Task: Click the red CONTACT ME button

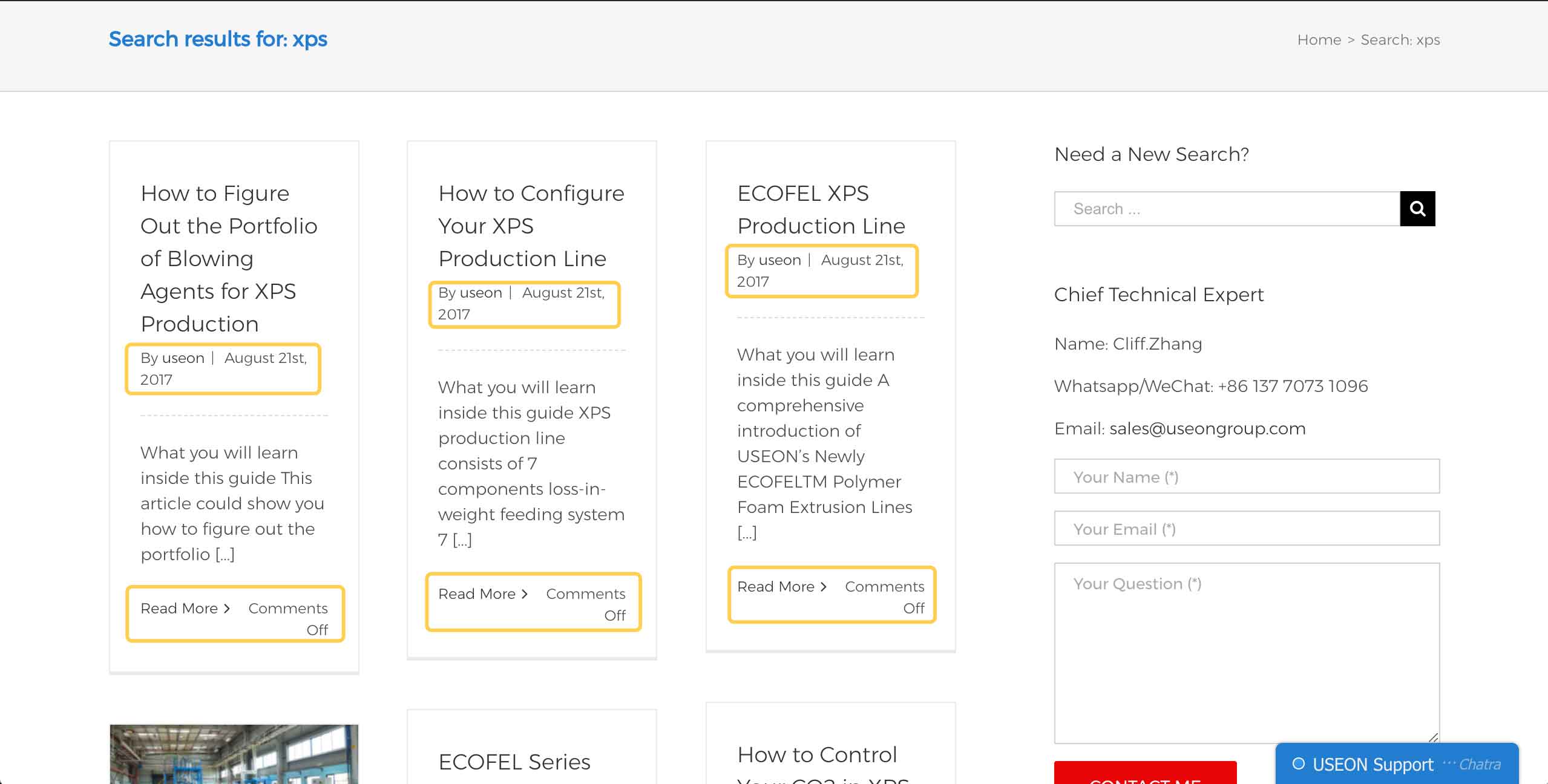Action: click(x=1145, y=773)
